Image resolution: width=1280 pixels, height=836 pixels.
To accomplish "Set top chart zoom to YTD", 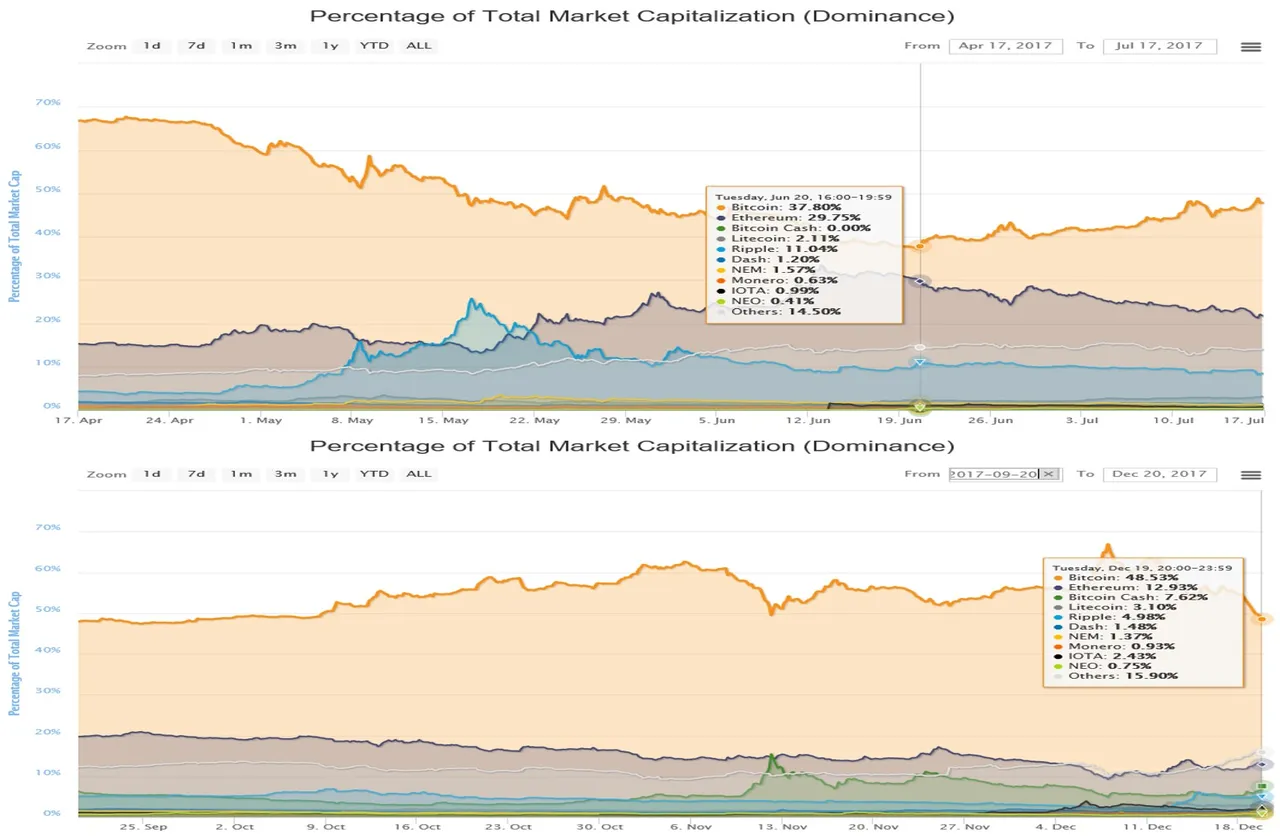I will point(374,46).
